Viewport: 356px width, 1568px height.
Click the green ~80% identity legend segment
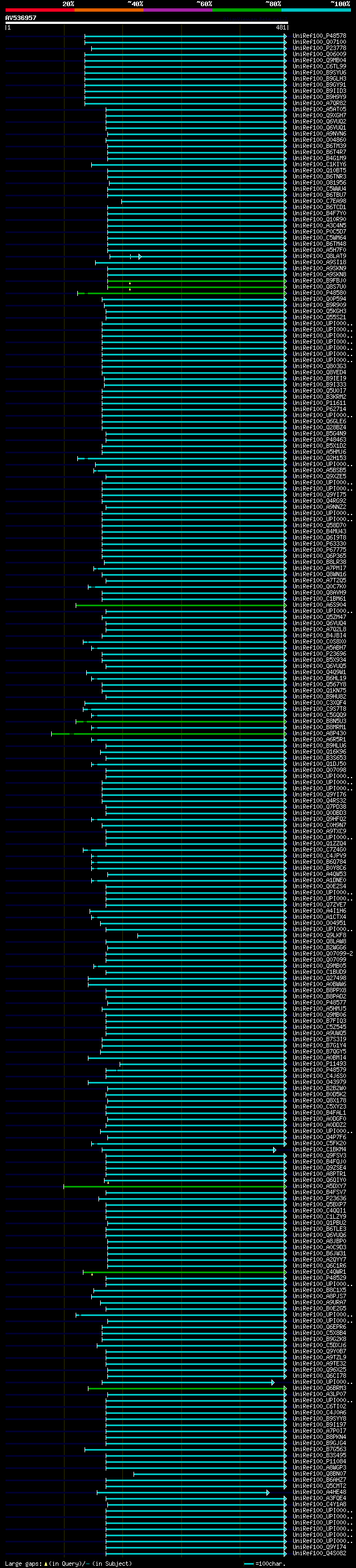click(247, 10)
